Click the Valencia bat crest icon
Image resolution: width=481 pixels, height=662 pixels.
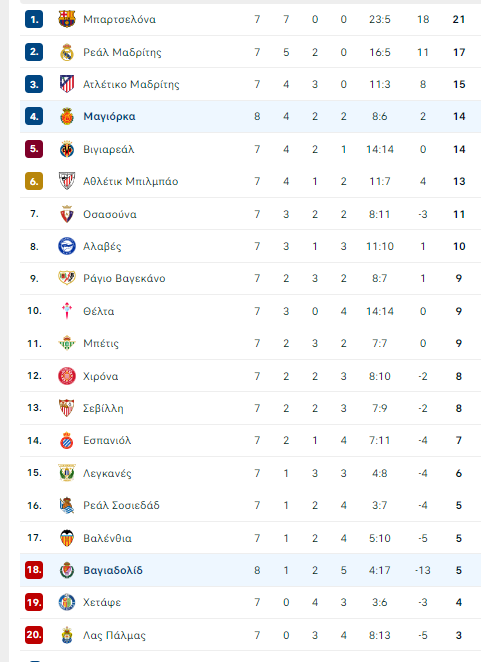coord(67,538)
